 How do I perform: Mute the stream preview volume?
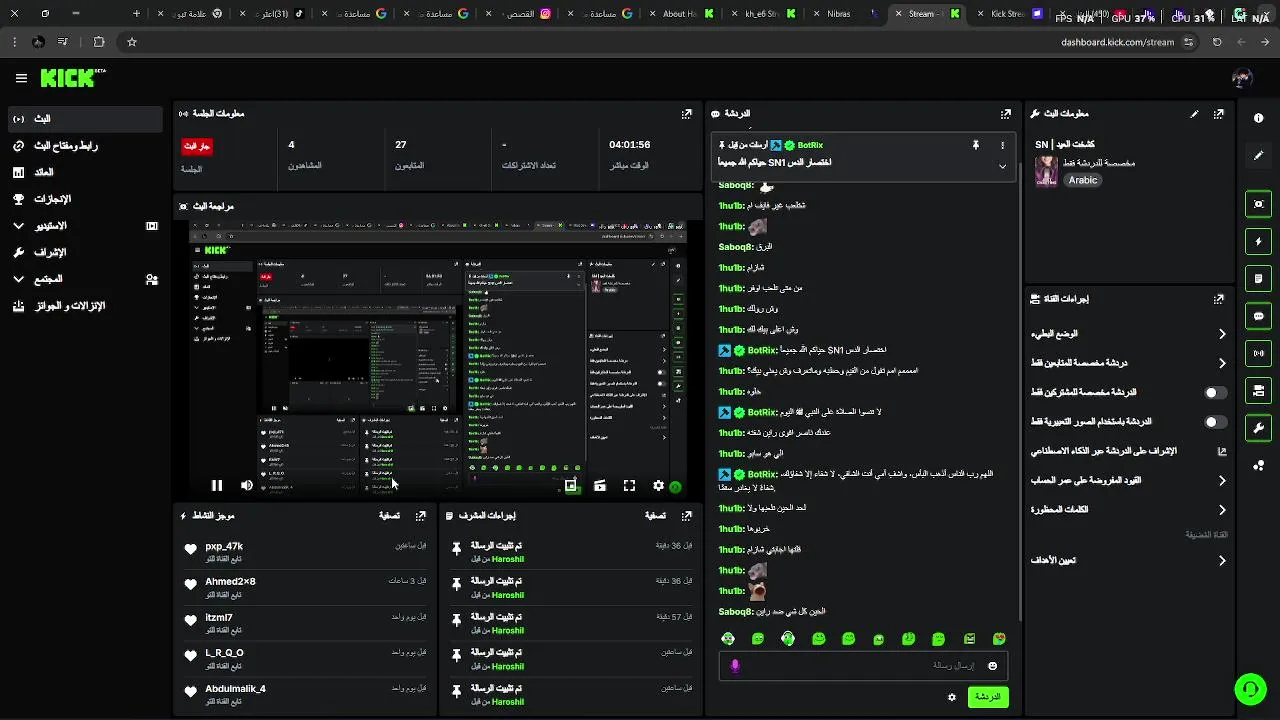(247, 486)
